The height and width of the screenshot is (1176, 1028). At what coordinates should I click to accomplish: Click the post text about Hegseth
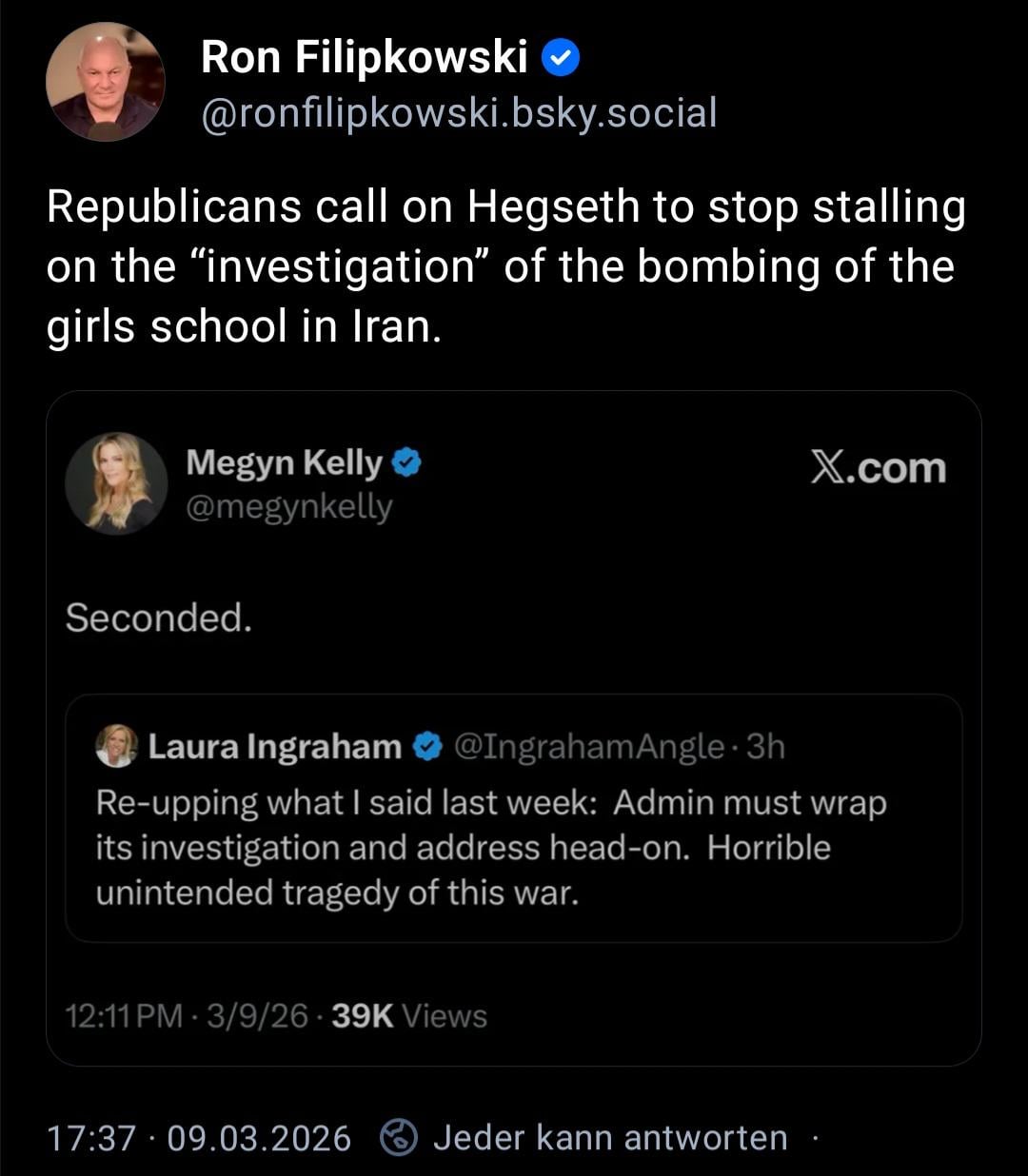pos(505,266)
